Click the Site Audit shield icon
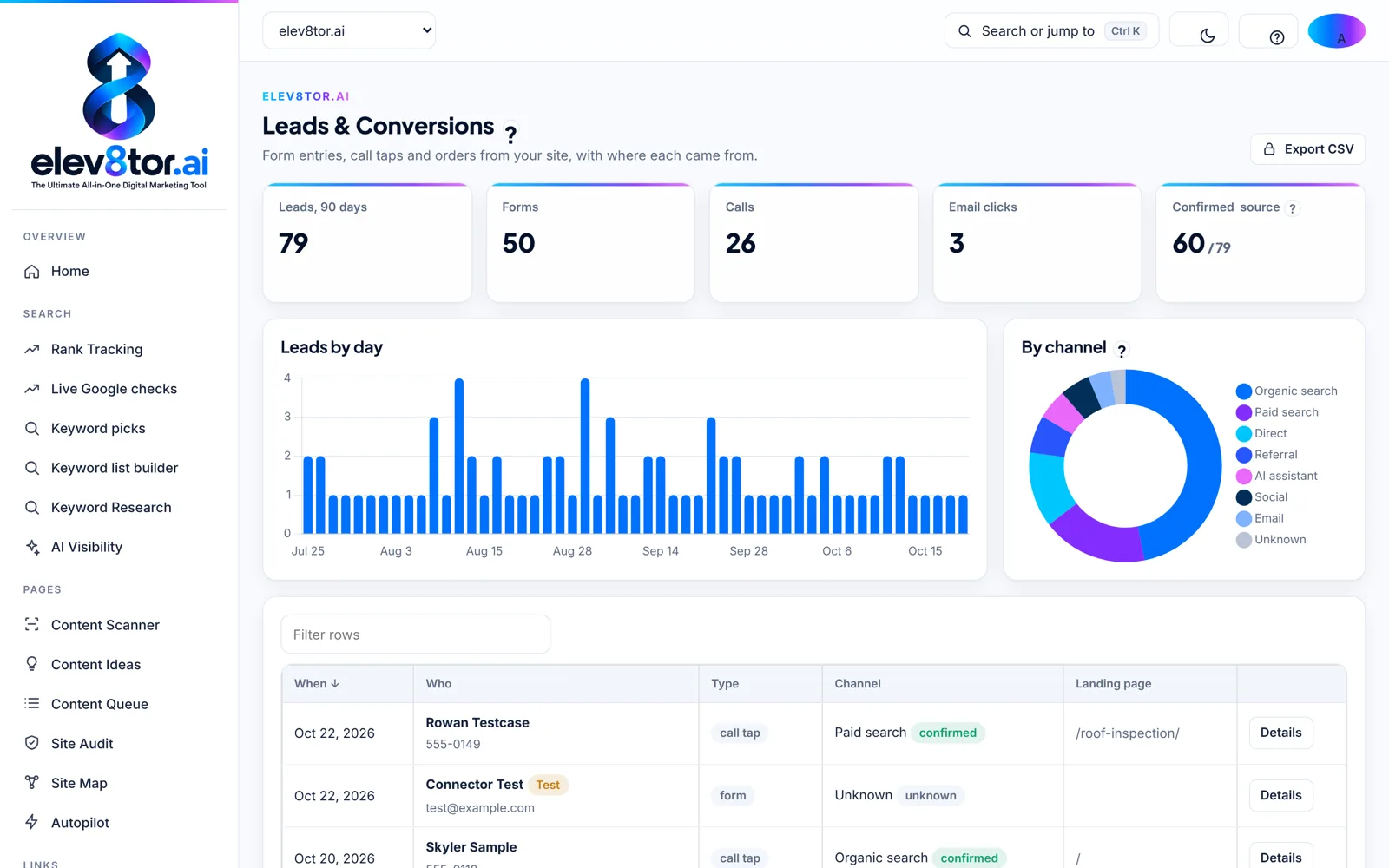1389x868 pixels. coord(32,743)
